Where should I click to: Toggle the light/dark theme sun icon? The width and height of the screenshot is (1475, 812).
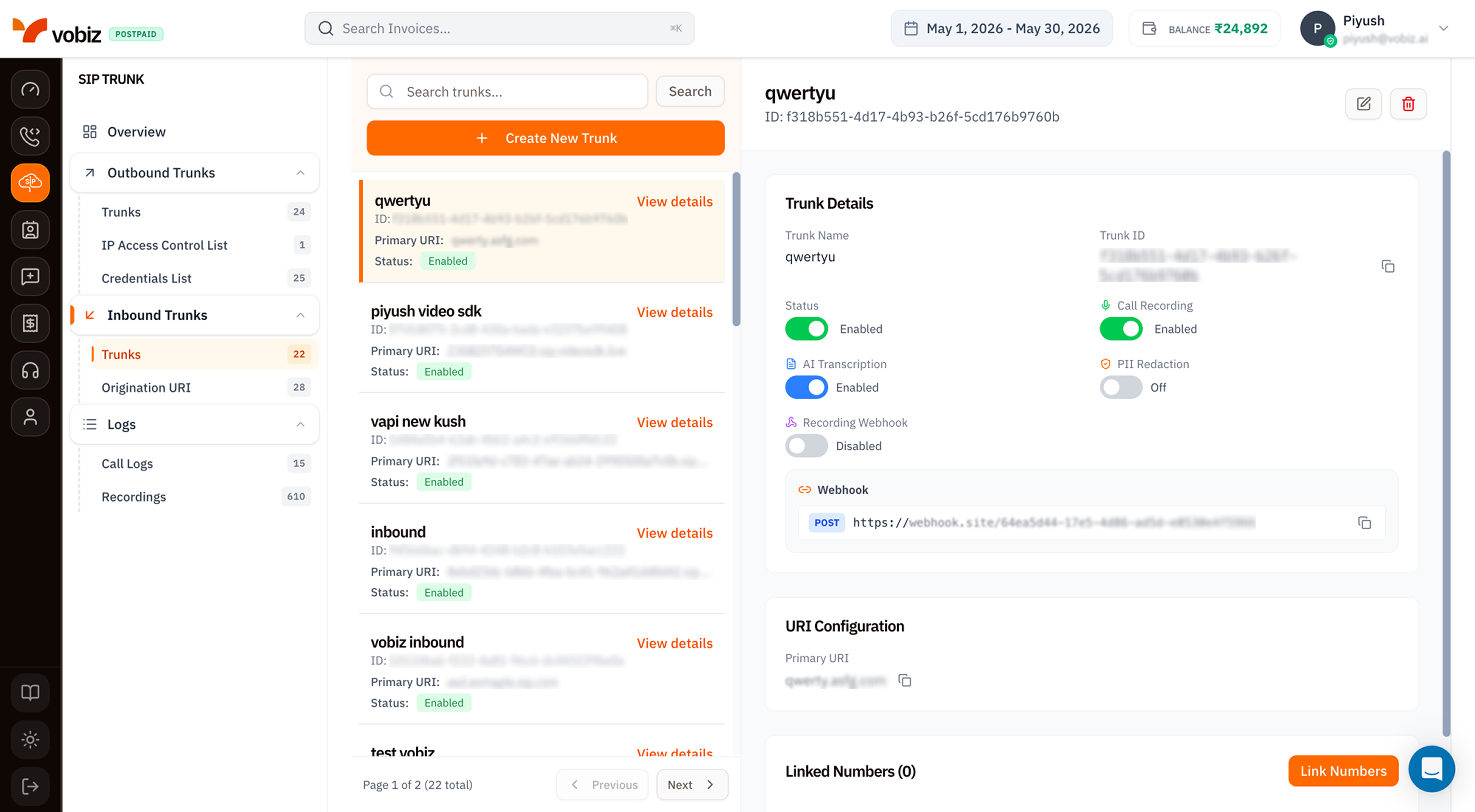pyautogui.click(x=30, y=740)
